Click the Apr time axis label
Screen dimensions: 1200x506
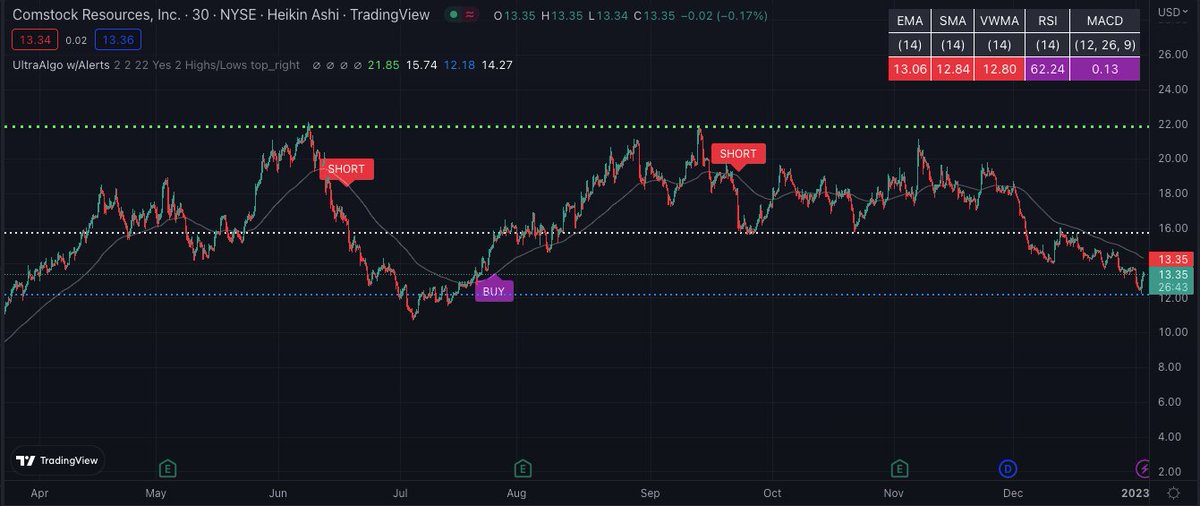point(38,494)
